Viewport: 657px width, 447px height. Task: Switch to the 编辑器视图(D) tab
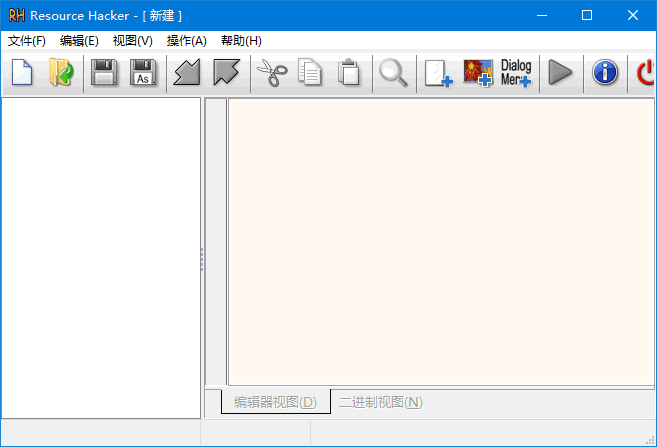point(275,402)
